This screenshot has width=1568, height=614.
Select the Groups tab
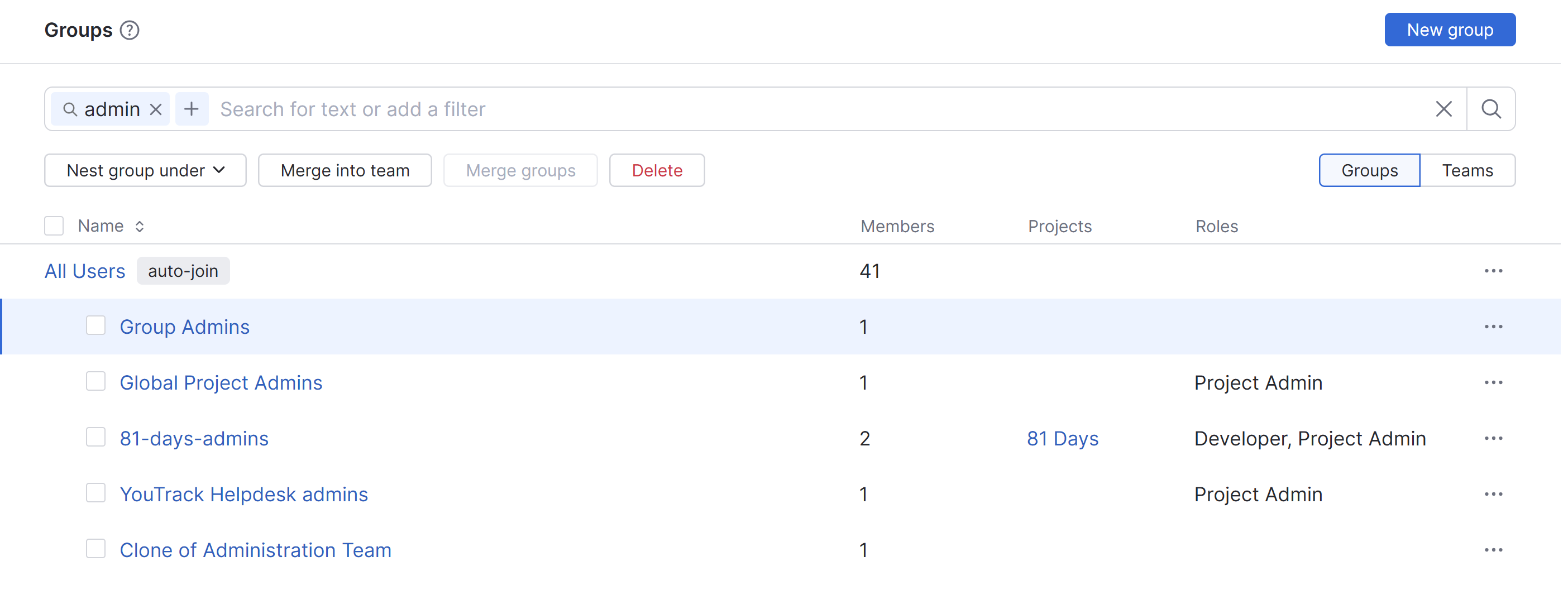tap(1369, 170)
